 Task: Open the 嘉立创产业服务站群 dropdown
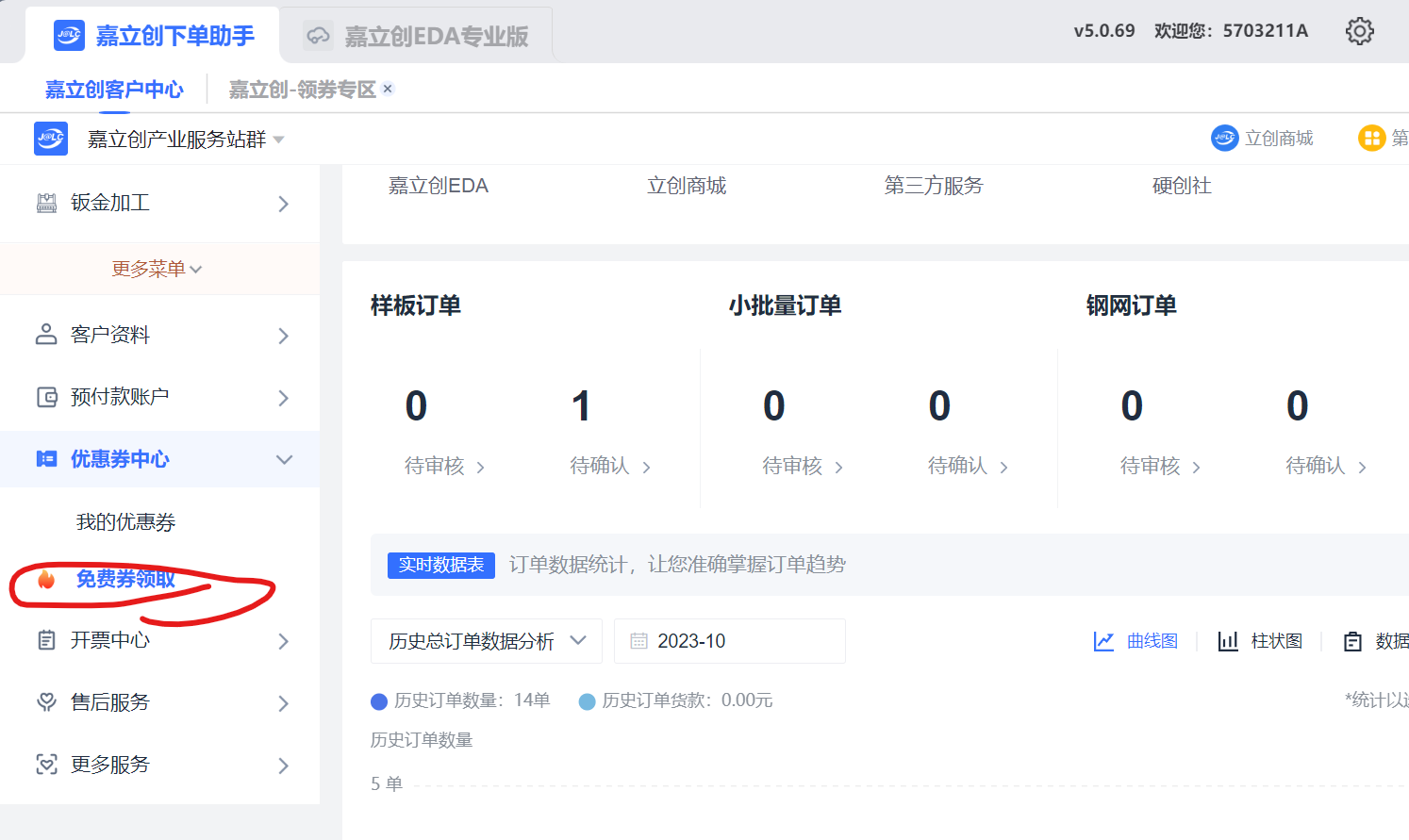186,140
